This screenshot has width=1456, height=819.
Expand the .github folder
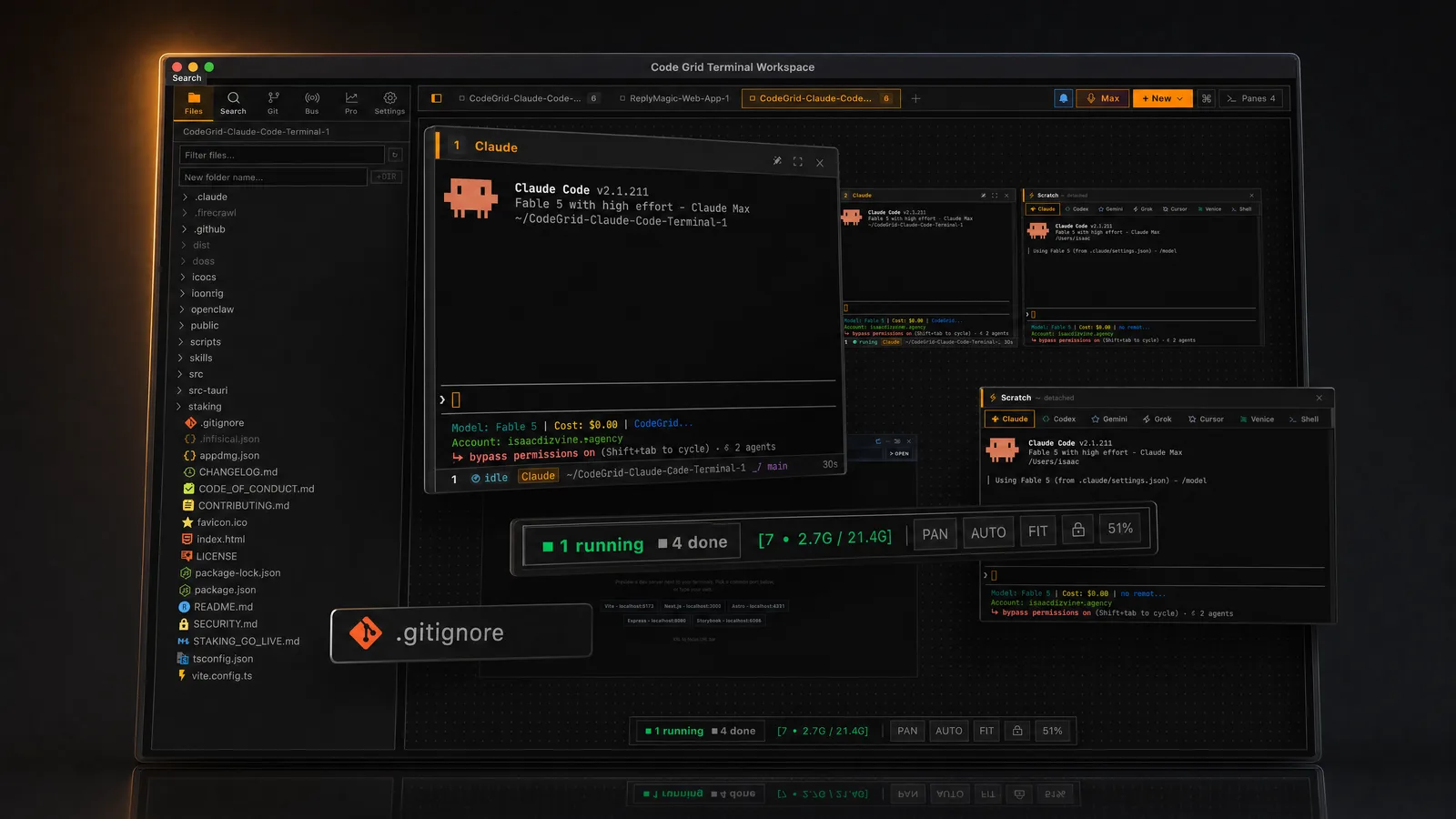tap(205, 229)
